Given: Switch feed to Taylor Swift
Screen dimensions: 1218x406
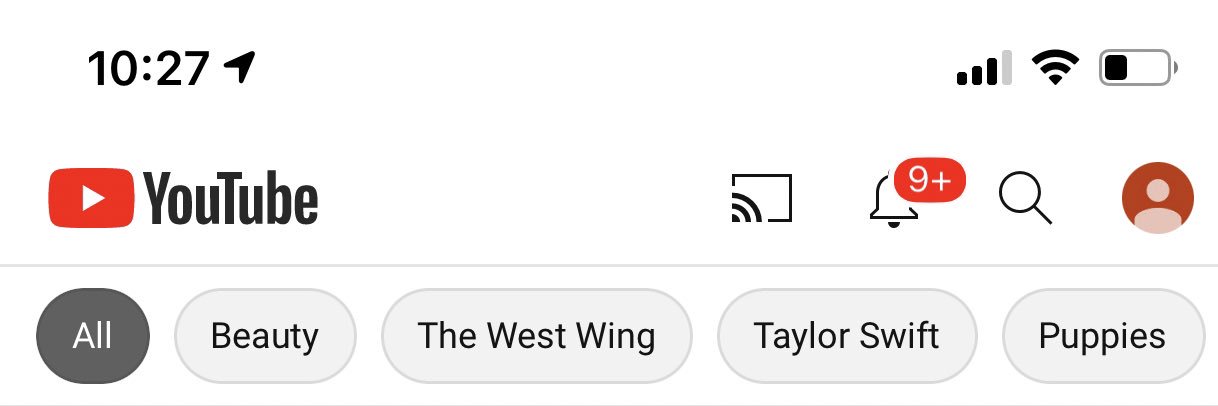Looking at the screenshot, I should click(847, 336).
